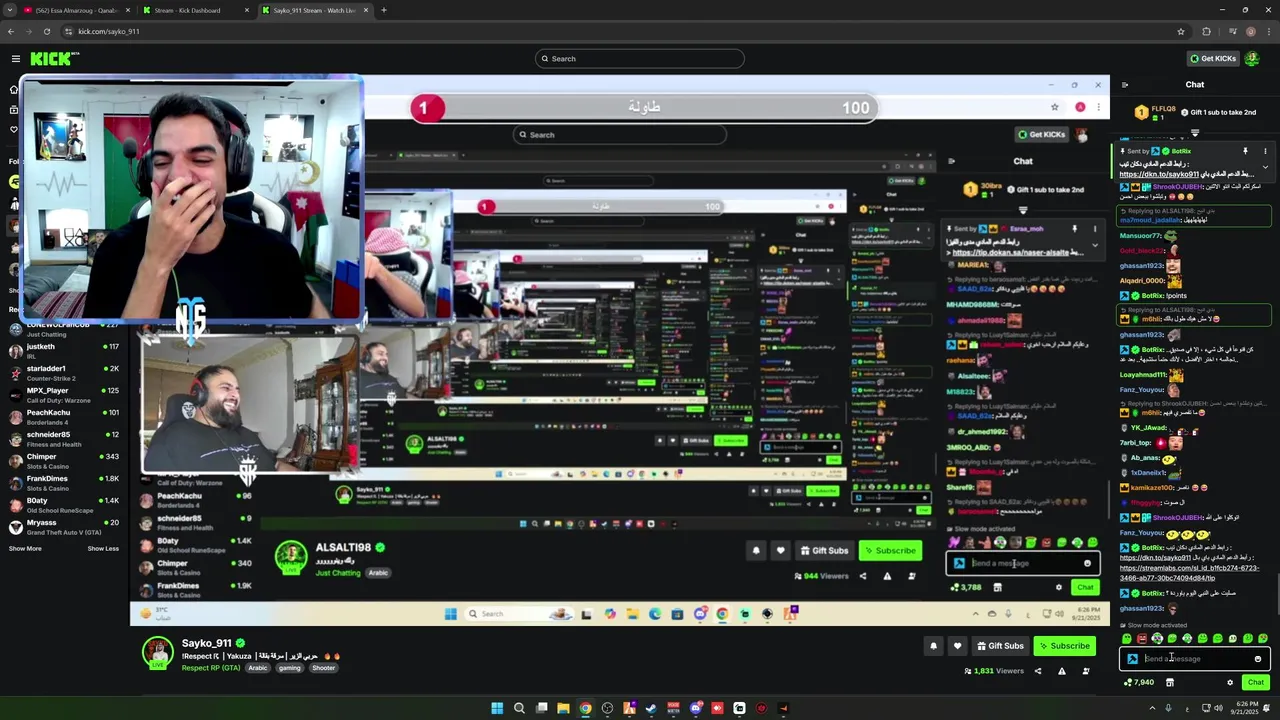Open Steam from the taskbar
Screen dimensions: 1280x720
[x=651, y=708]
